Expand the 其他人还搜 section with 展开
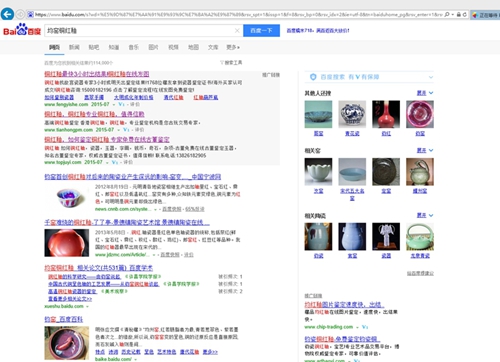 425,93
